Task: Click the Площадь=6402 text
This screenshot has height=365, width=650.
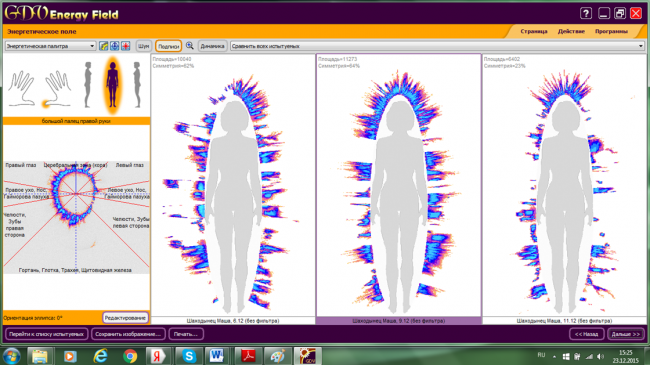Action: tap(502, 59)
